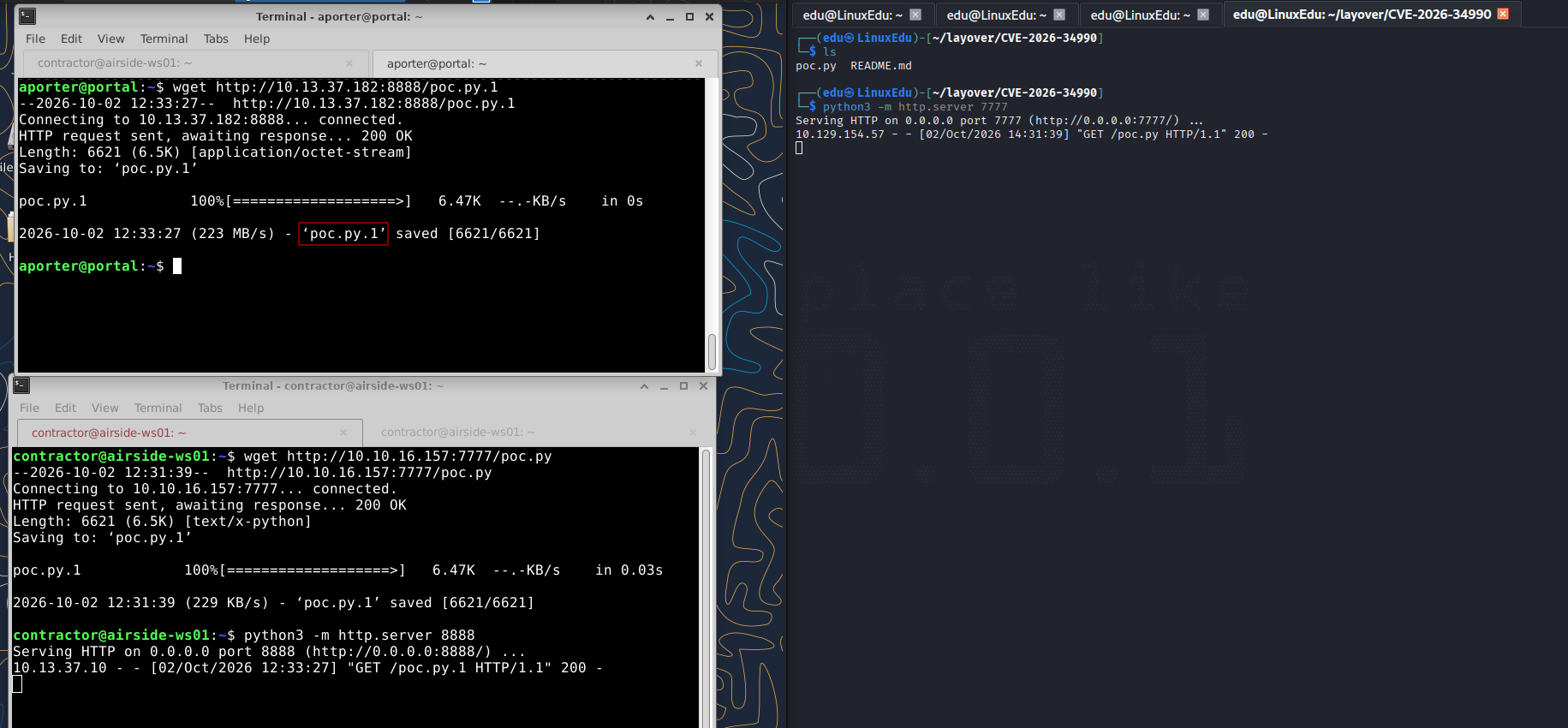Image resolution: width=1568 pixels, height=728 pixels.
Task: Open Terminal menu in contractor@airside-ws01 window
Action: (158, 408)
